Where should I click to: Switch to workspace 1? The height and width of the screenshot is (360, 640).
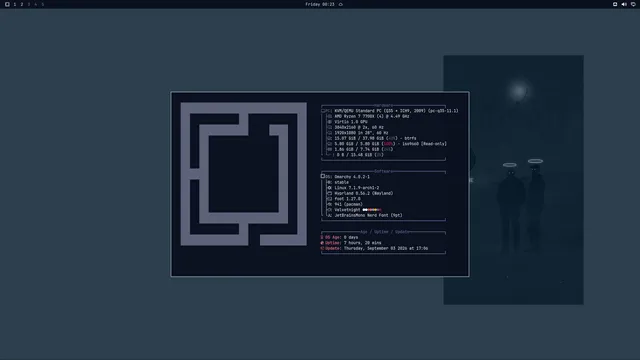pyautogui.click(x=15, y=4)
